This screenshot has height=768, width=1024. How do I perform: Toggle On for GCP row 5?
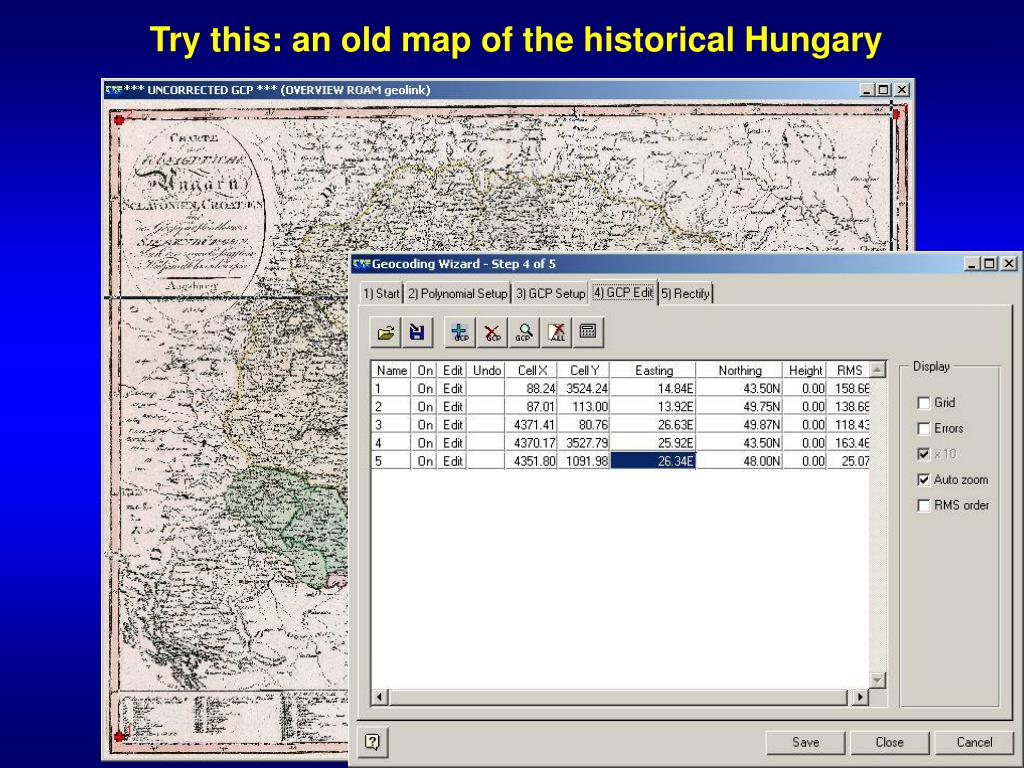pyautogui.click(x=424, y=461)
